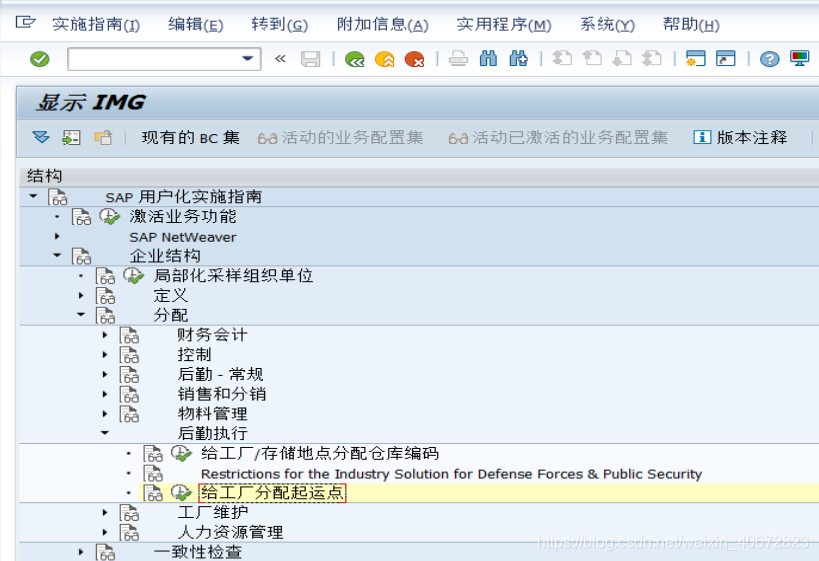Open documentation icon for 给工厂分配起运点
This screenshot has height=561, width=819.
coord(153,493)
